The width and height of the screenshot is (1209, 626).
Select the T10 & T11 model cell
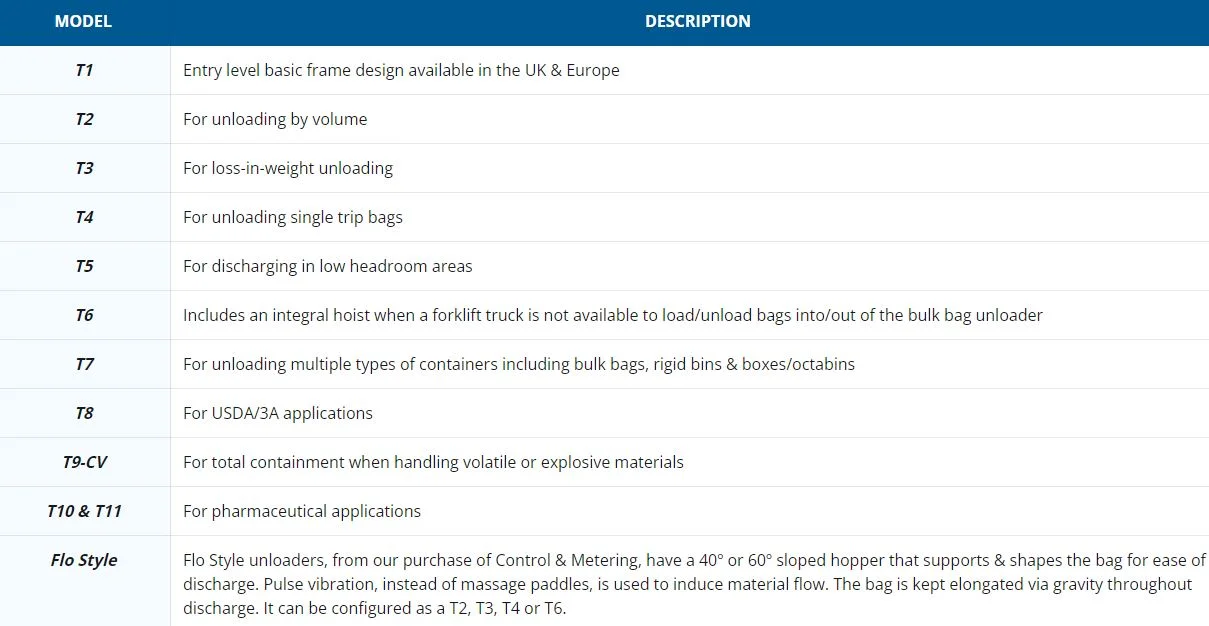(x=84, y=511)
